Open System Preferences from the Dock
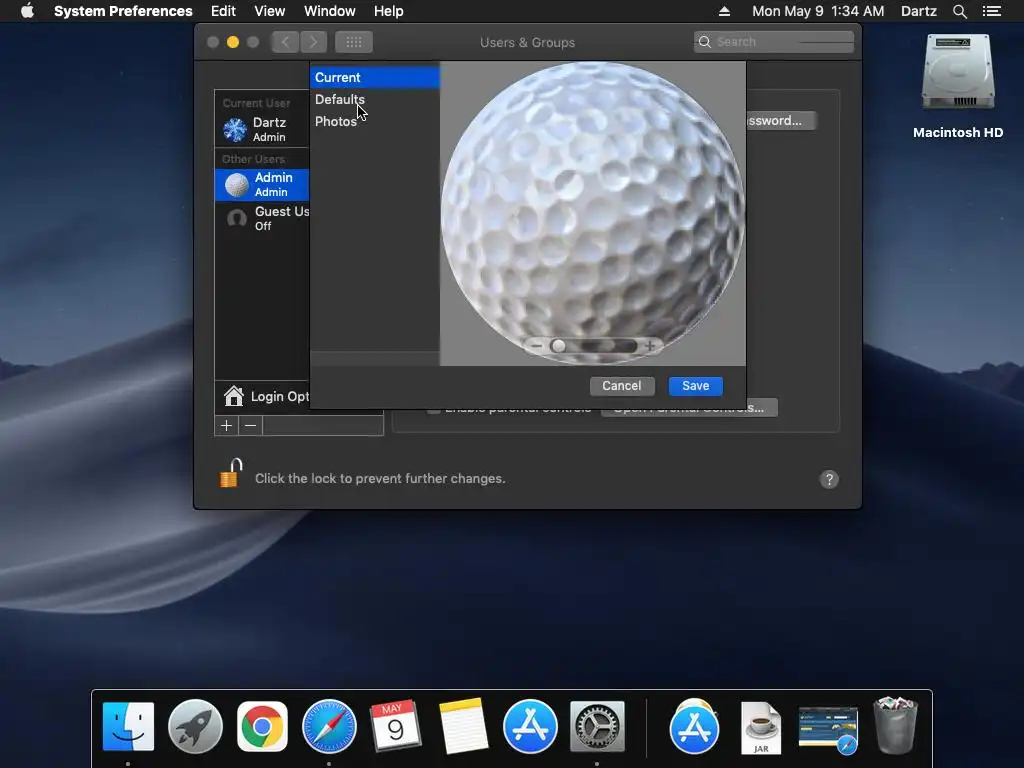 pyautogui.click(x=597, y=726)
